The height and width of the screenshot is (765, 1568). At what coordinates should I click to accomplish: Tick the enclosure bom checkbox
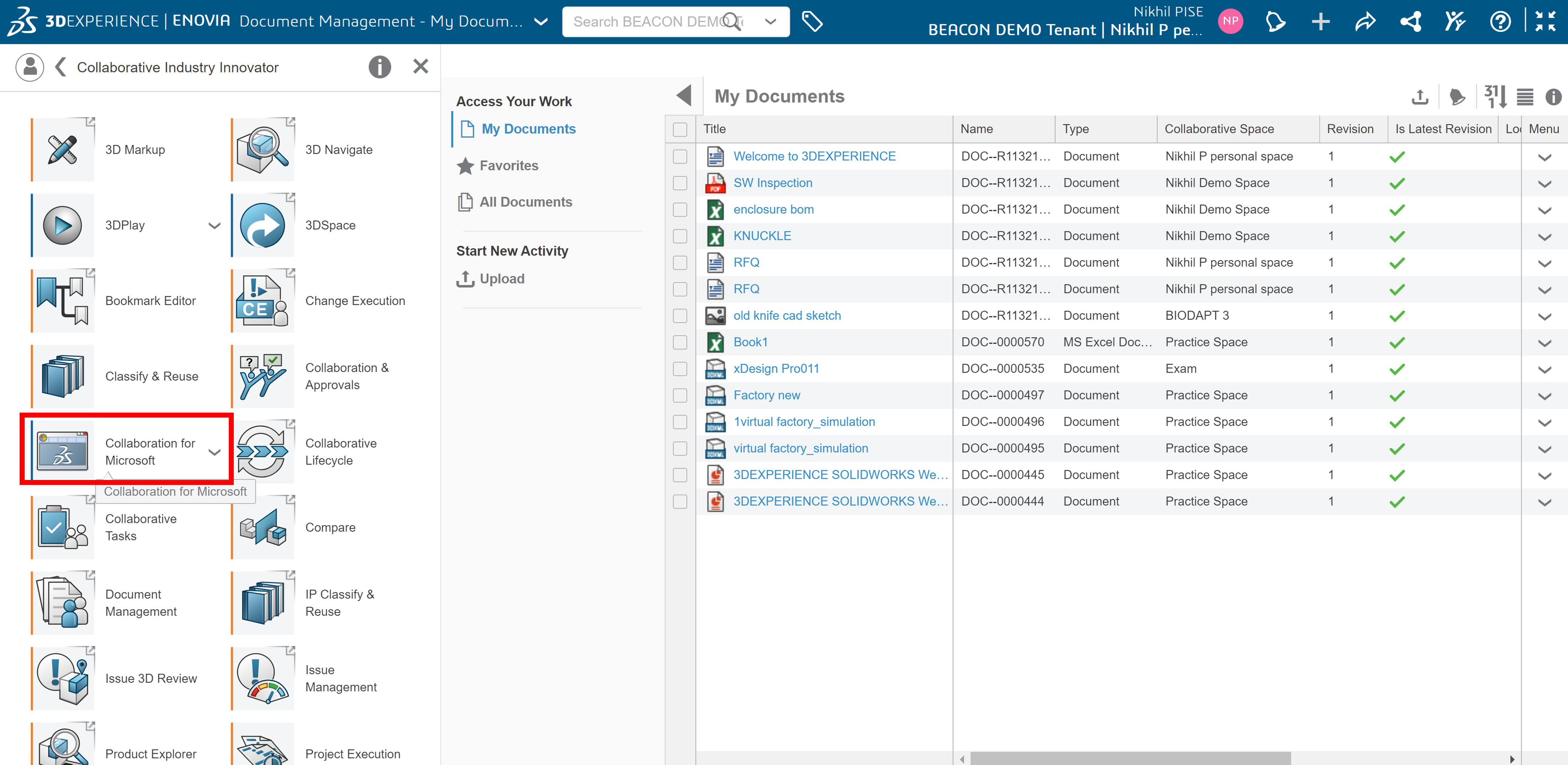pyautogui.click(x=680, y=210)
